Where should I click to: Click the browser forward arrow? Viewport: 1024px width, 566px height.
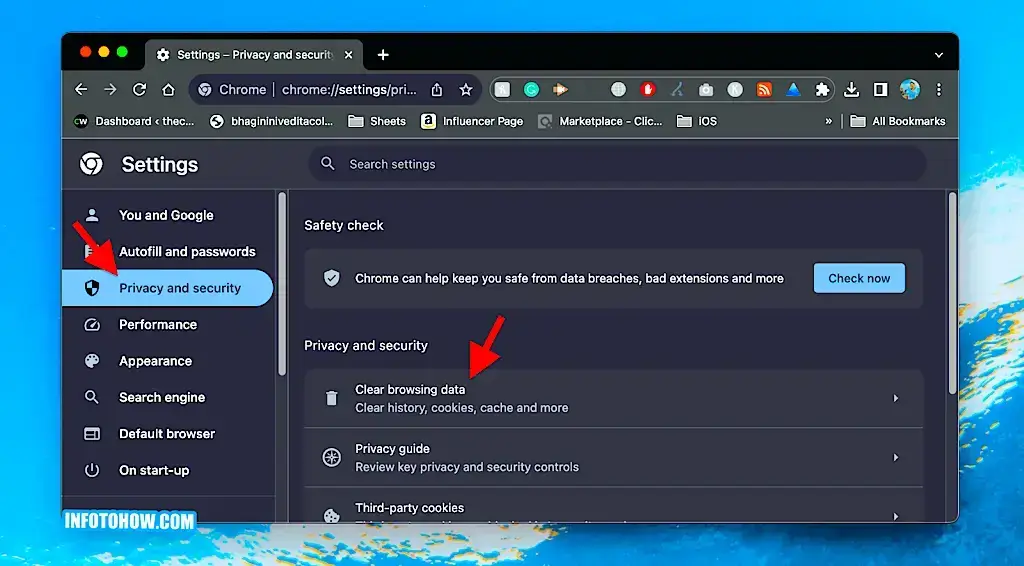pyautogui.click(x=110, y=89)
